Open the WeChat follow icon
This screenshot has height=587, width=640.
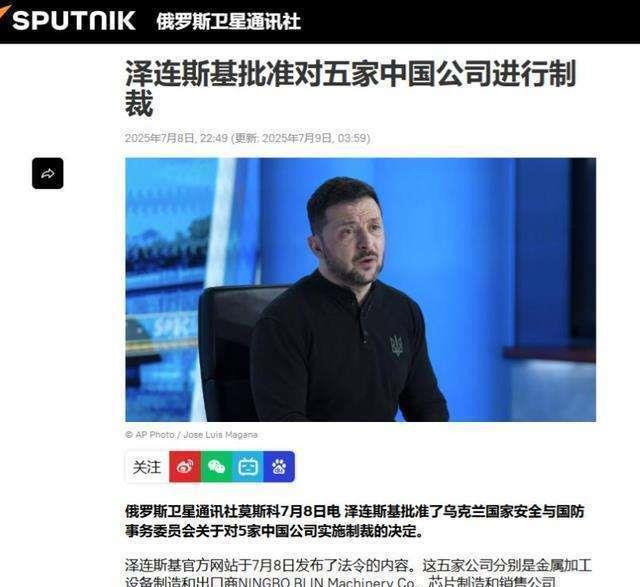216,467
